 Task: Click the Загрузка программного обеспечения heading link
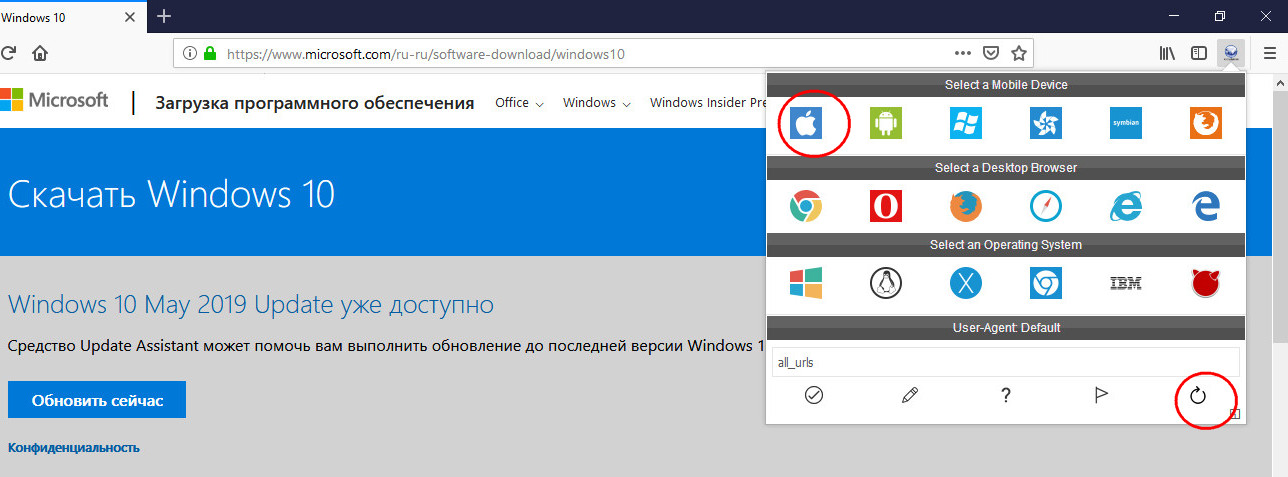pyautogui.click(x=315, y=102)
